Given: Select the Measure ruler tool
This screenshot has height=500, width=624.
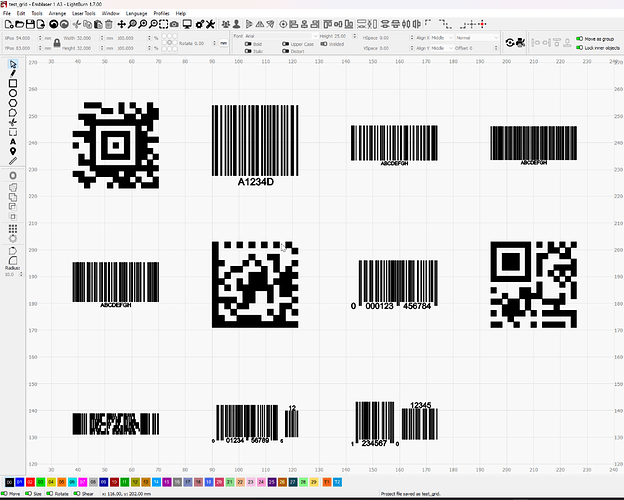Looking at the screenshot, I should coord(13,161).
